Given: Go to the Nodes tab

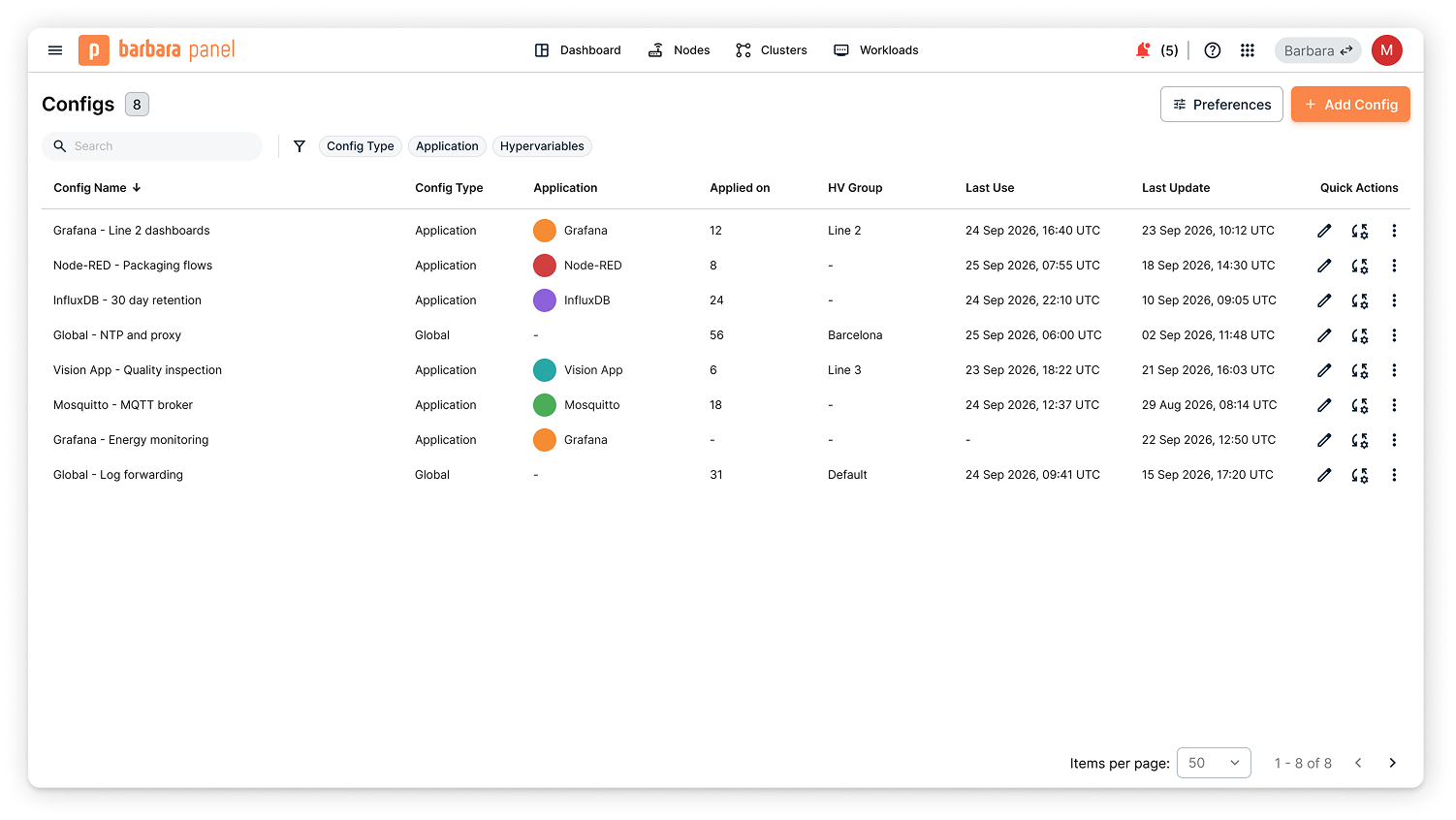Looking at the screenshot, I should pos(680,50).
